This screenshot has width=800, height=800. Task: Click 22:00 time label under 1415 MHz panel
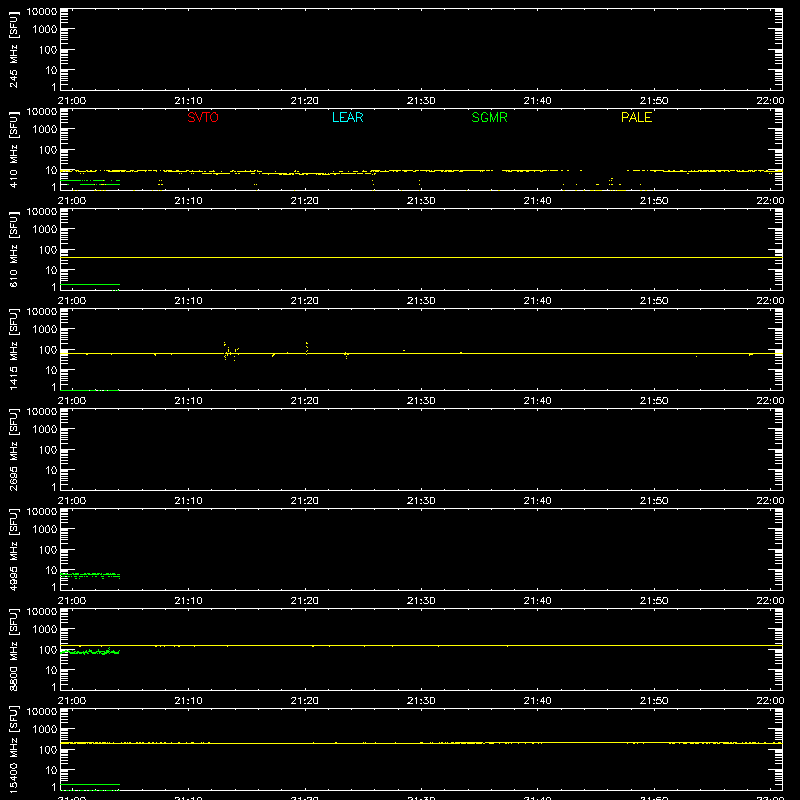(x=770, y=401)
